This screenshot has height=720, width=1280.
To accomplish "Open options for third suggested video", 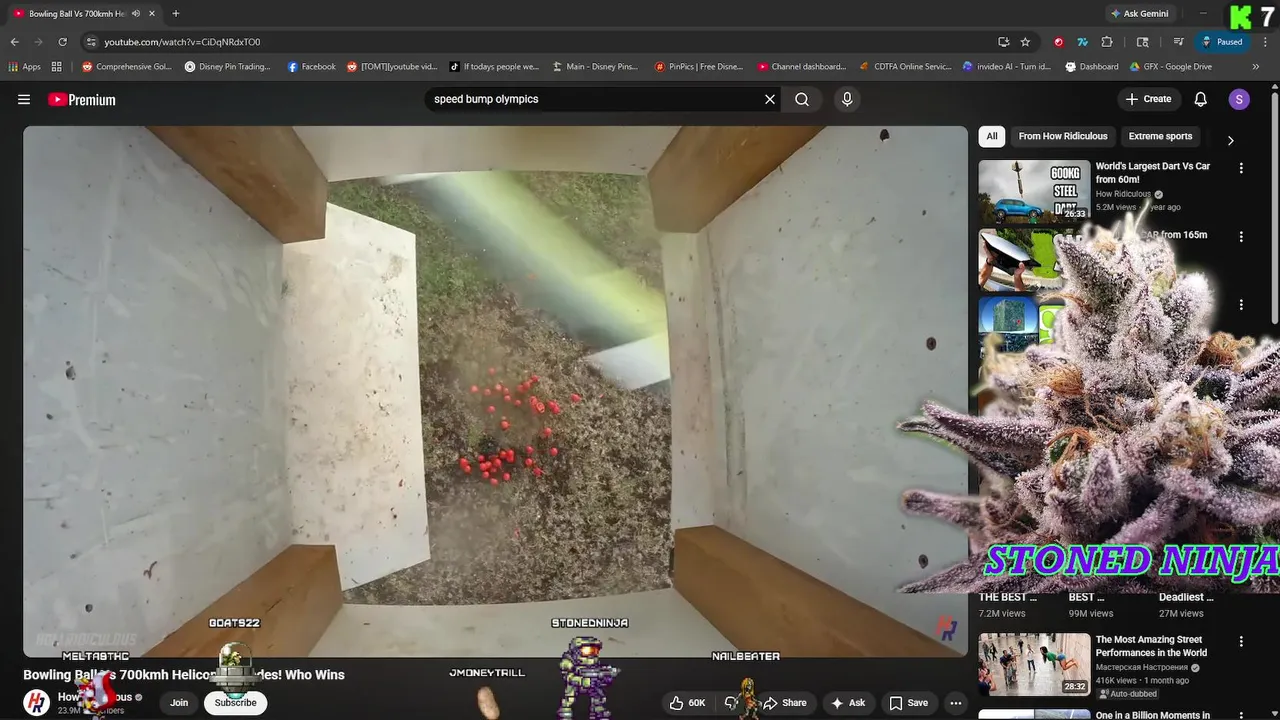I will [x=1241, y=304].
